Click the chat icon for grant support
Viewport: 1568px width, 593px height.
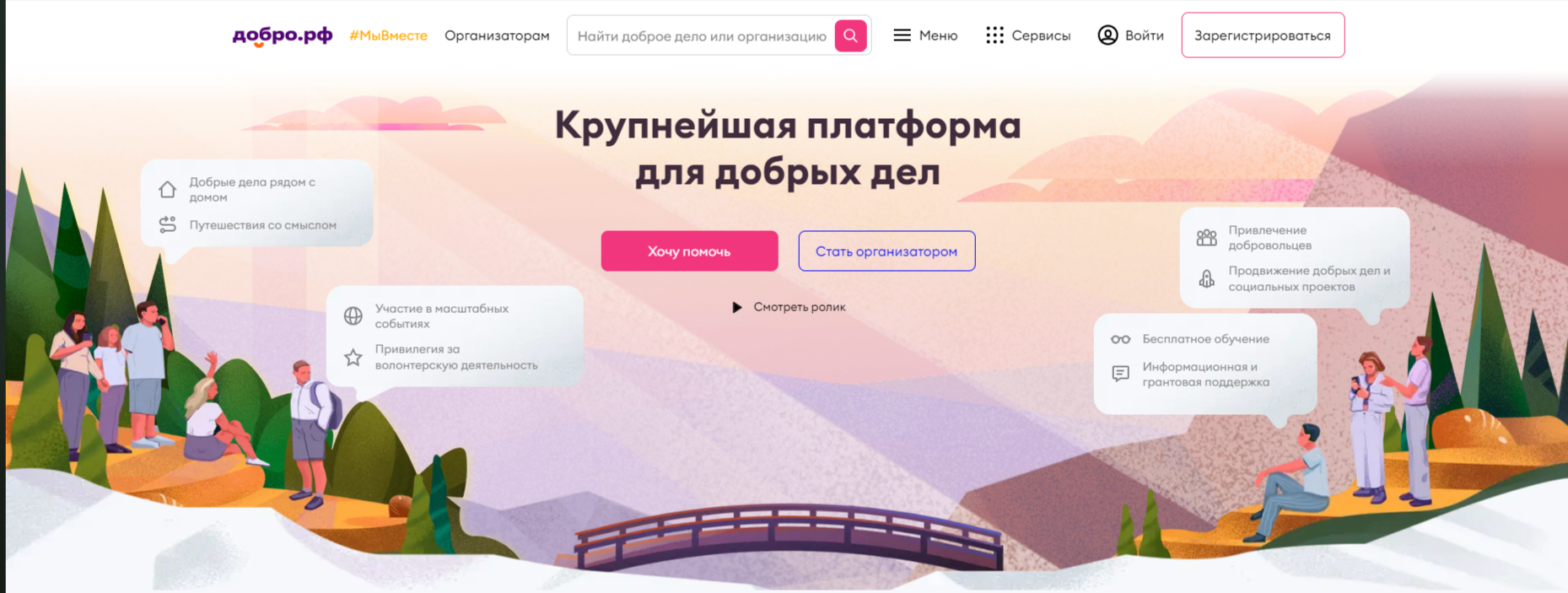(x=1120, y=374)
